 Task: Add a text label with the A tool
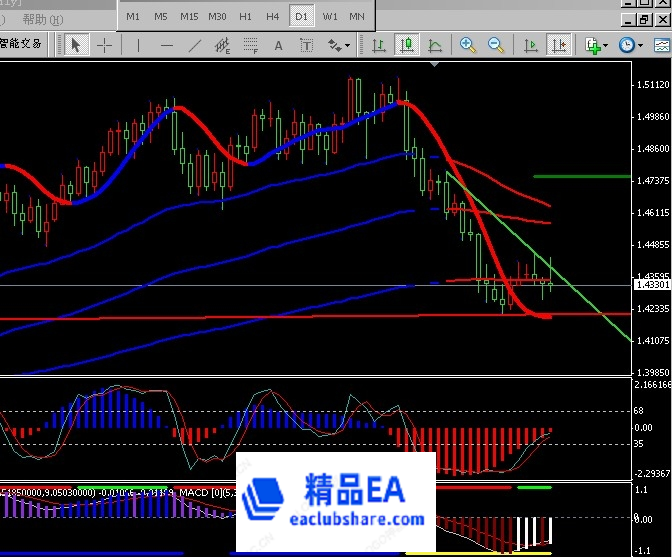point(278,45)
